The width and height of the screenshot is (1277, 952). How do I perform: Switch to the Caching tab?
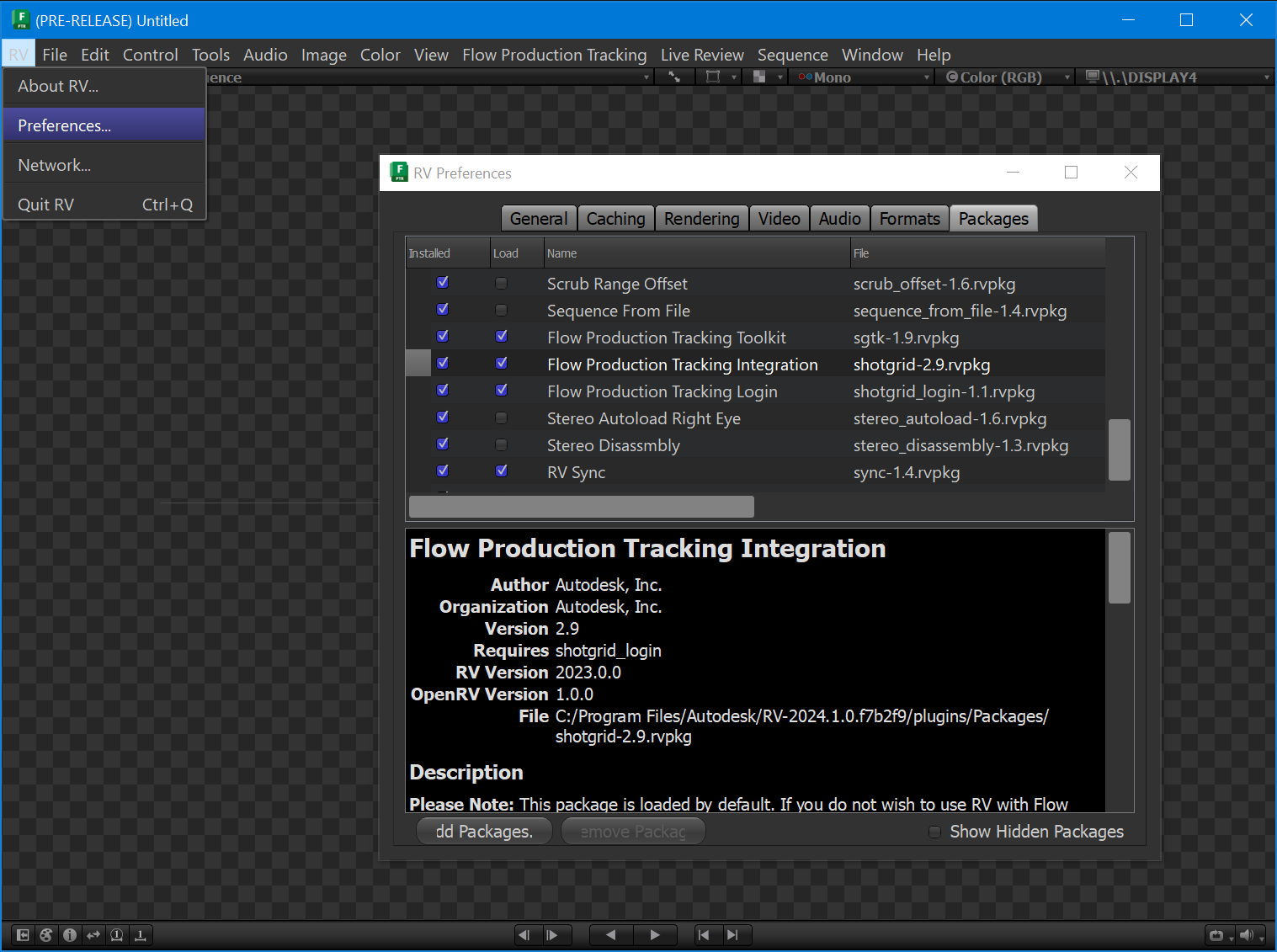pos(615,219)
